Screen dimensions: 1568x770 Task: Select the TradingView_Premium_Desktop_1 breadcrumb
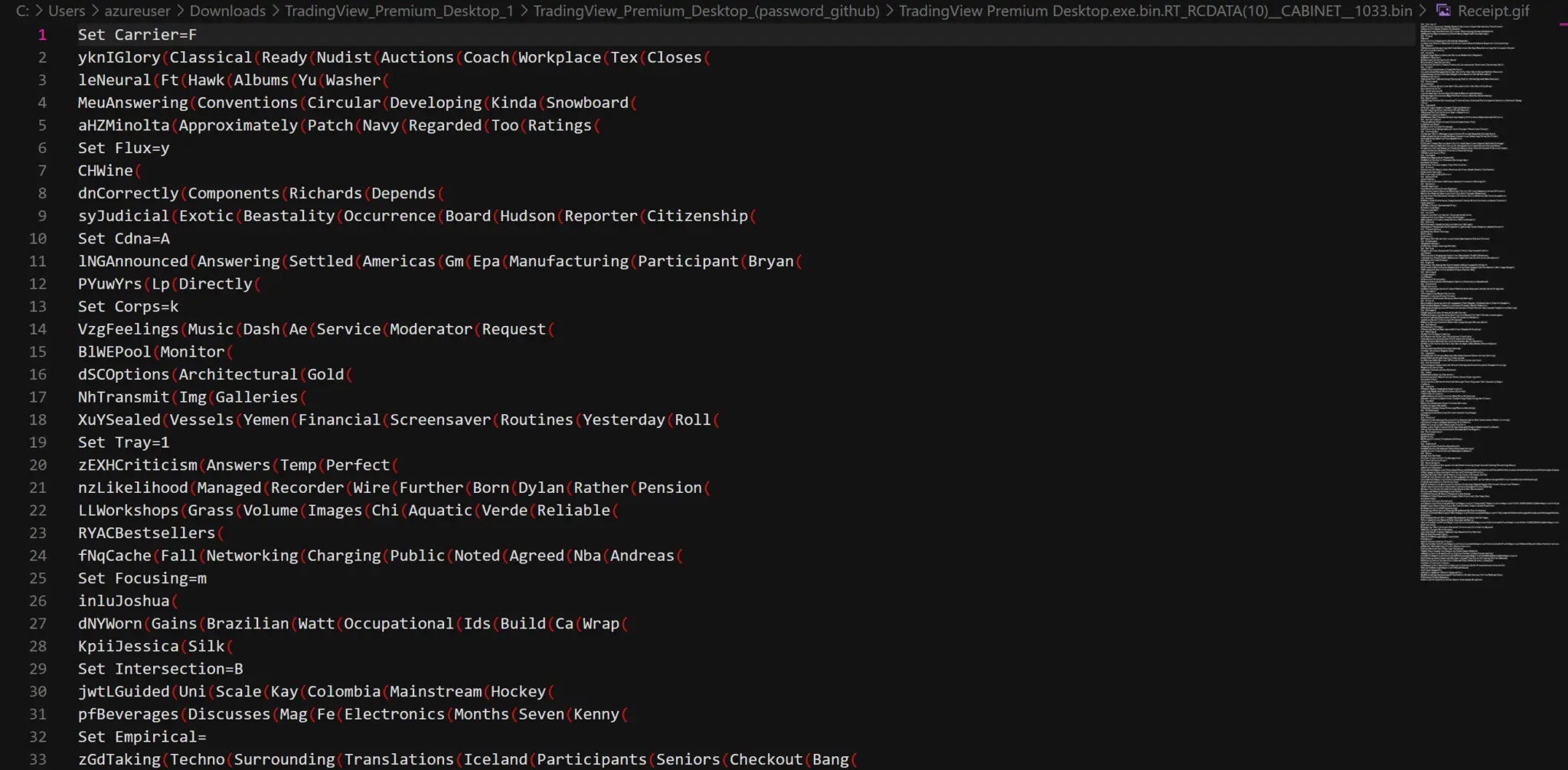tap(399, 11)
